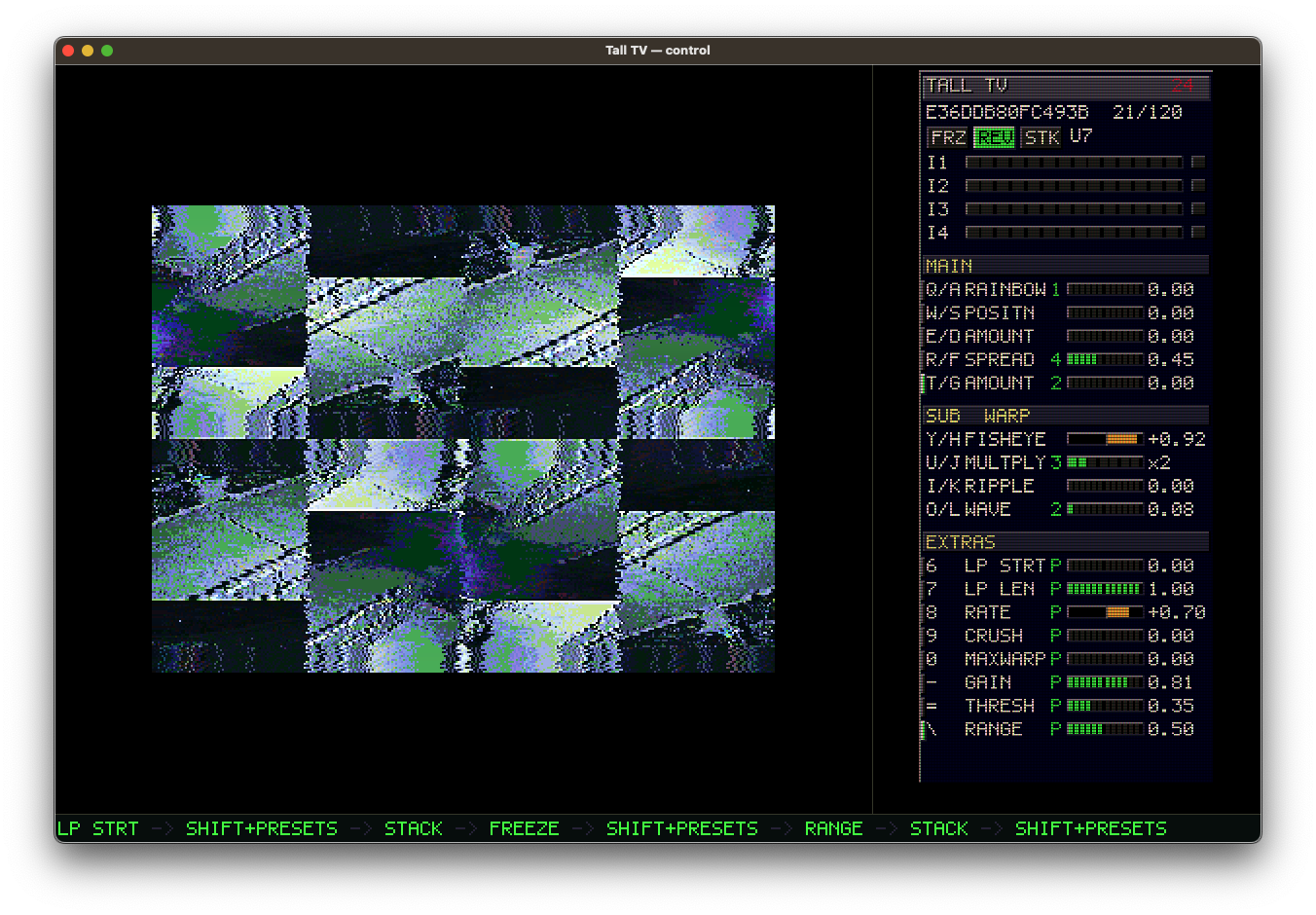Screen dimensions: 1316x915
Task: Toggle the STK stack button
Action: pos(1042,137)
